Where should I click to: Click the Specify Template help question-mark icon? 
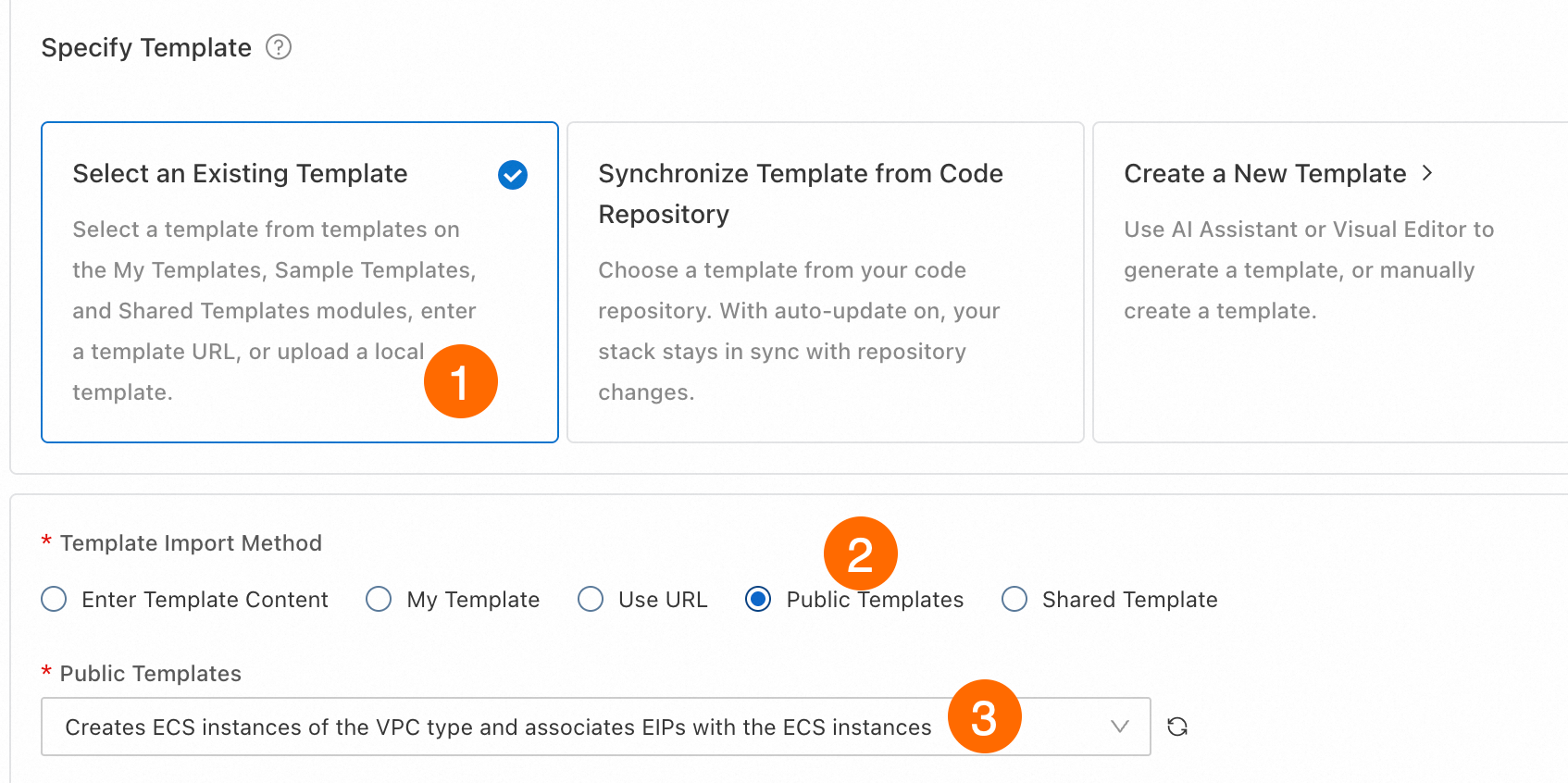(279, 47)
